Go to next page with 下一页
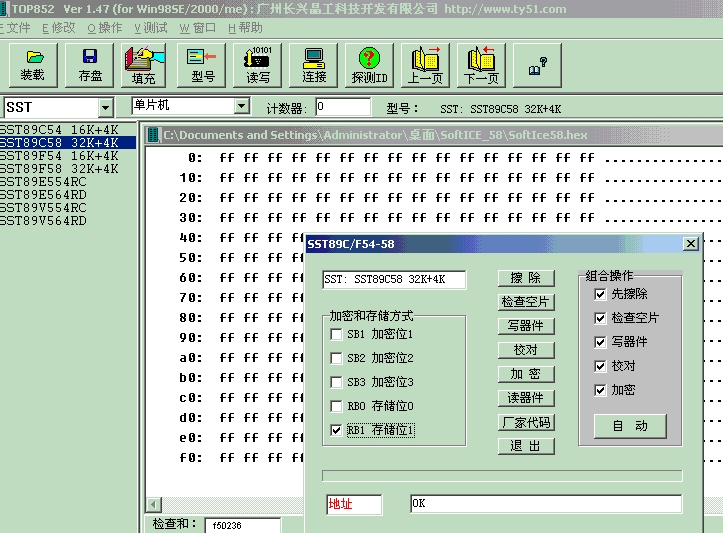The height and width of the screenshot is (533, 723). (x=481, y=65)
